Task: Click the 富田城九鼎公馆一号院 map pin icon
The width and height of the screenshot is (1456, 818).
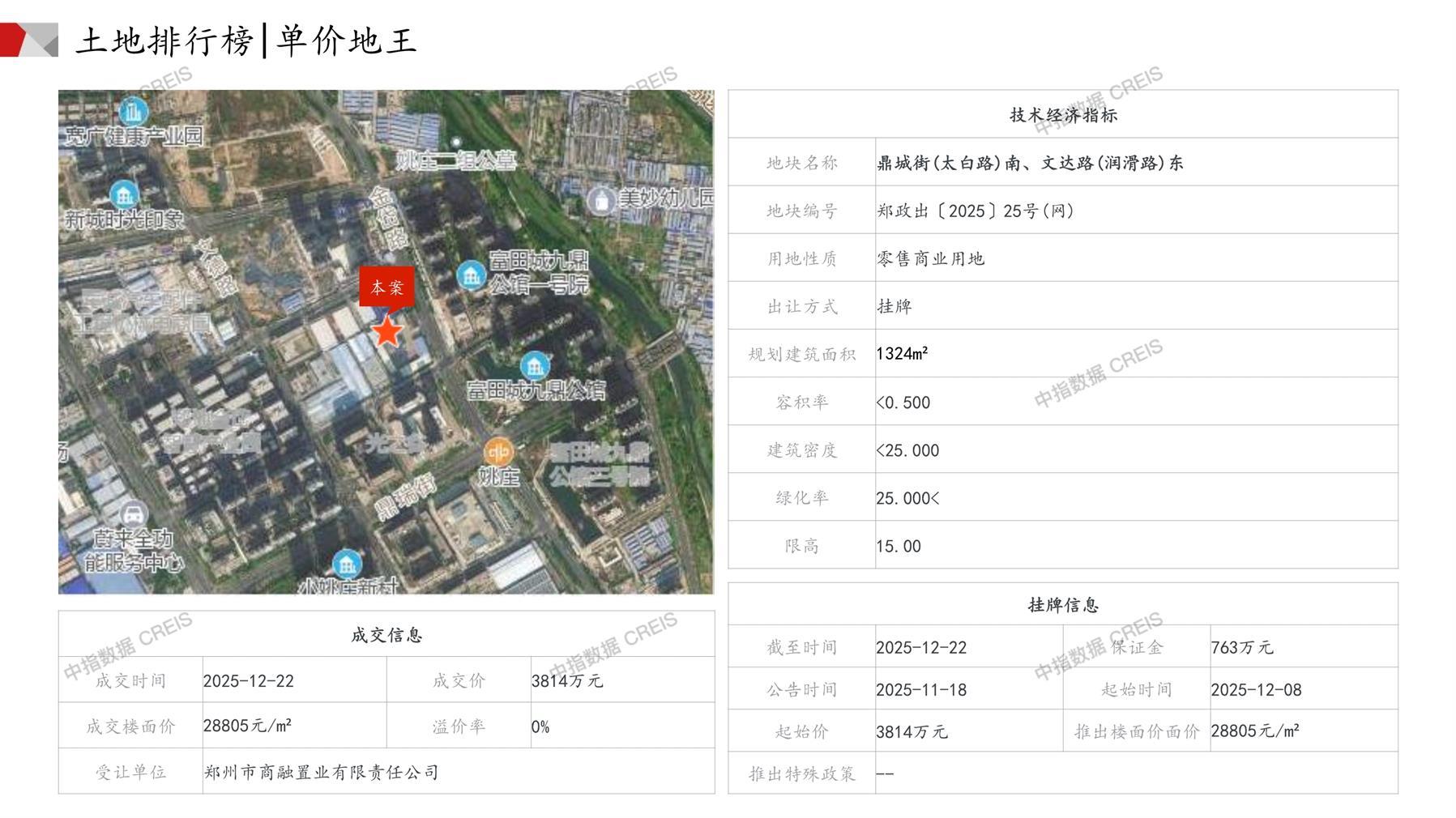Action: click(471, 275)
